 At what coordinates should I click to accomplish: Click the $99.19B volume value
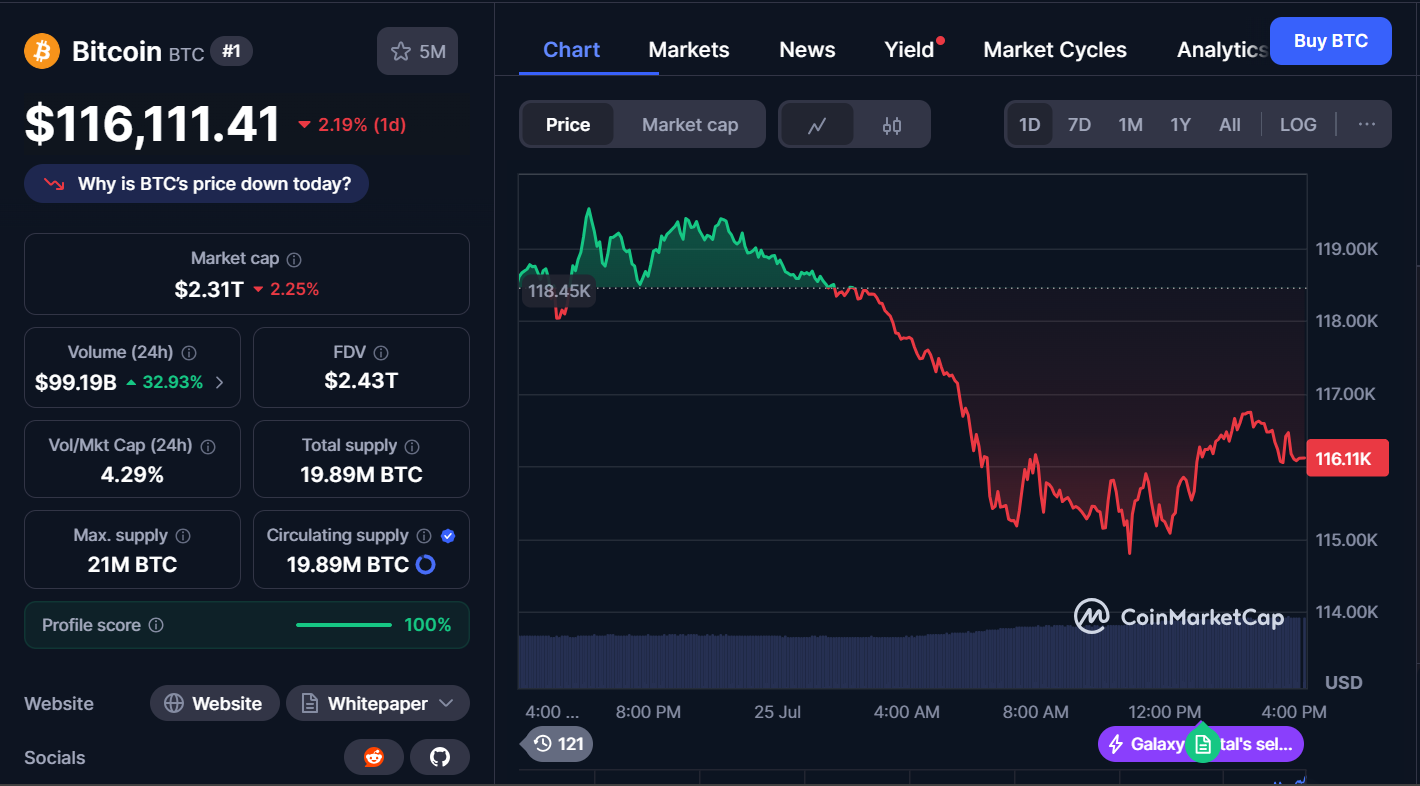pyautogui.click(x=76, y=382)
